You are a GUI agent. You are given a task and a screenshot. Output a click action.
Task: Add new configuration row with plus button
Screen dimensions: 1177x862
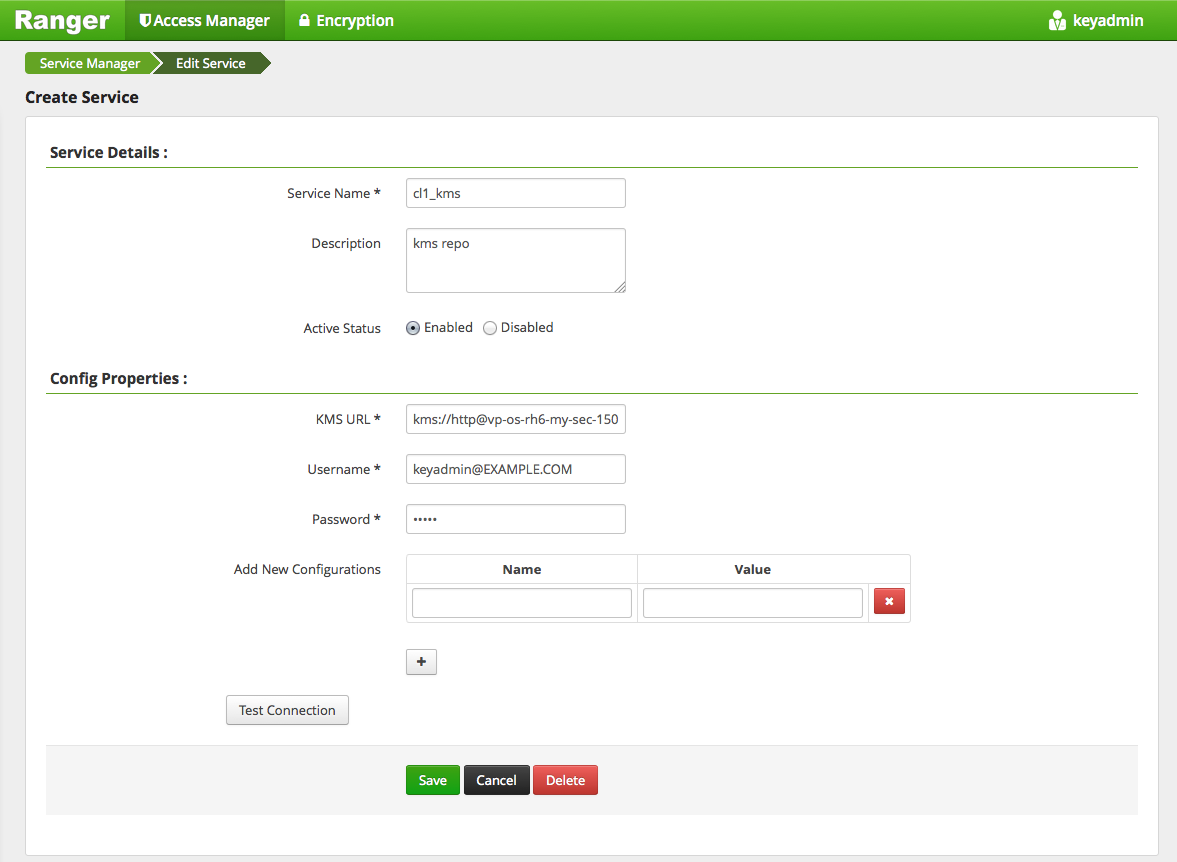tap(421, 662)
